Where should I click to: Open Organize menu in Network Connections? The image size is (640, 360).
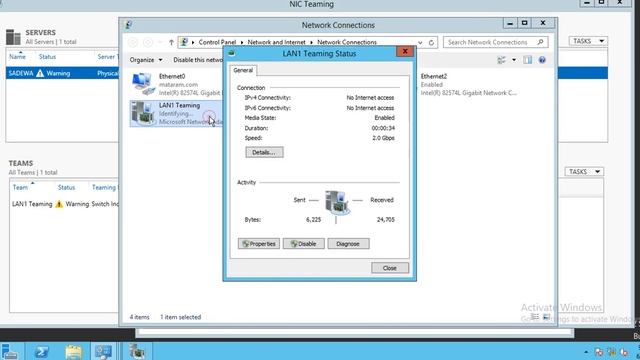(x=146, y=60)
